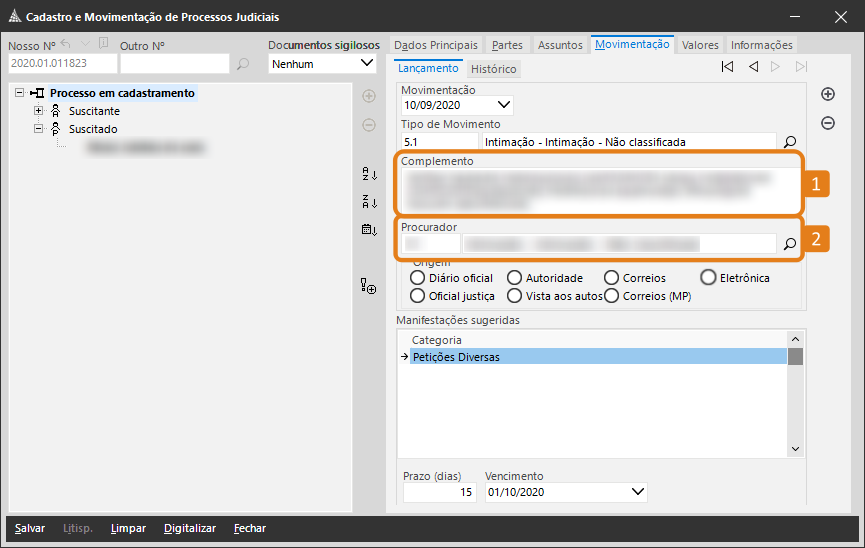The height and width of the screenshot is (548, 865).
Task: Sort ascending with the A-Z icon
Action: [369, 174]
